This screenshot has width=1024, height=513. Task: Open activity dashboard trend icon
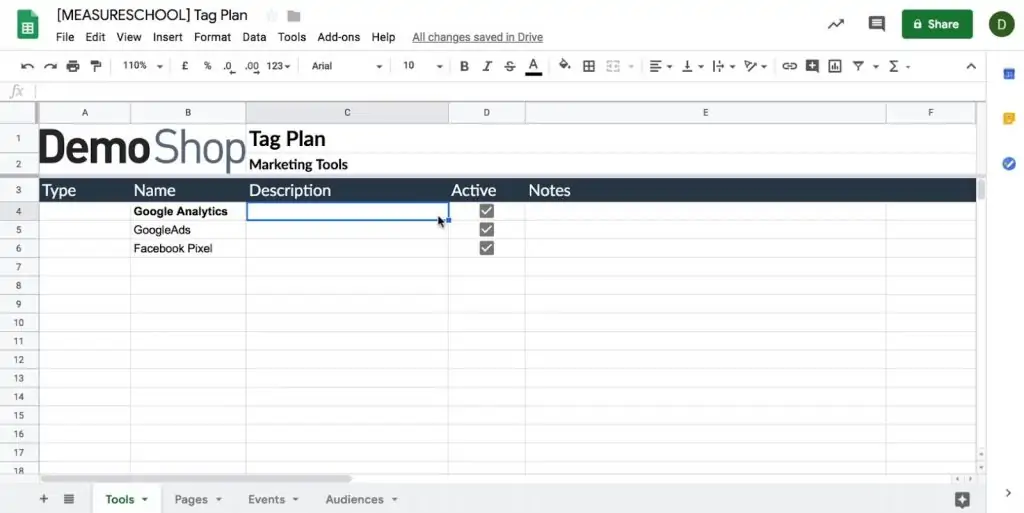[835, 24]
